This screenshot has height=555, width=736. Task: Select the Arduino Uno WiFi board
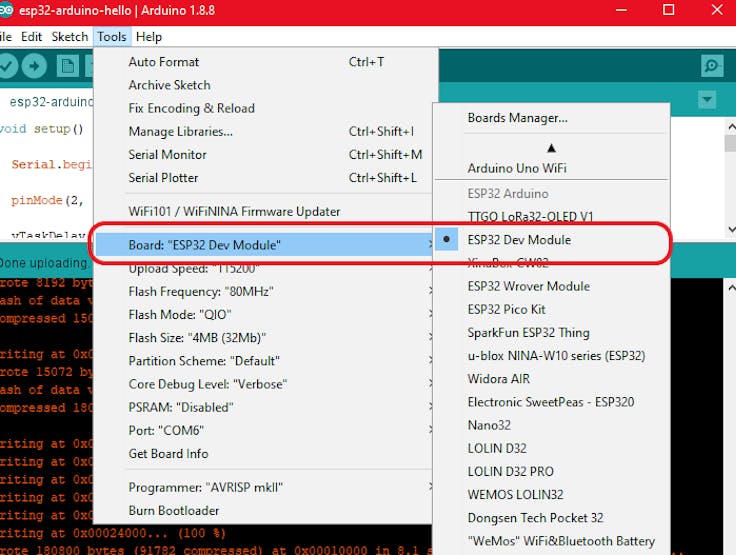[552, 168]
